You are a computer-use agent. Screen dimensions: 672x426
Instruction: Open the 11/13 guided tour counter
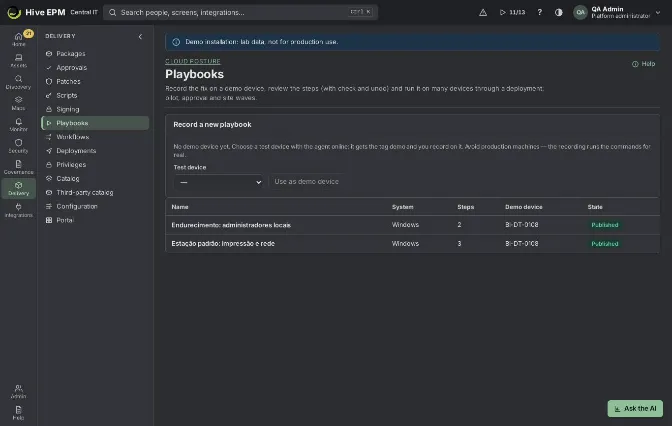pyautogui.click(x=512, y=12)
